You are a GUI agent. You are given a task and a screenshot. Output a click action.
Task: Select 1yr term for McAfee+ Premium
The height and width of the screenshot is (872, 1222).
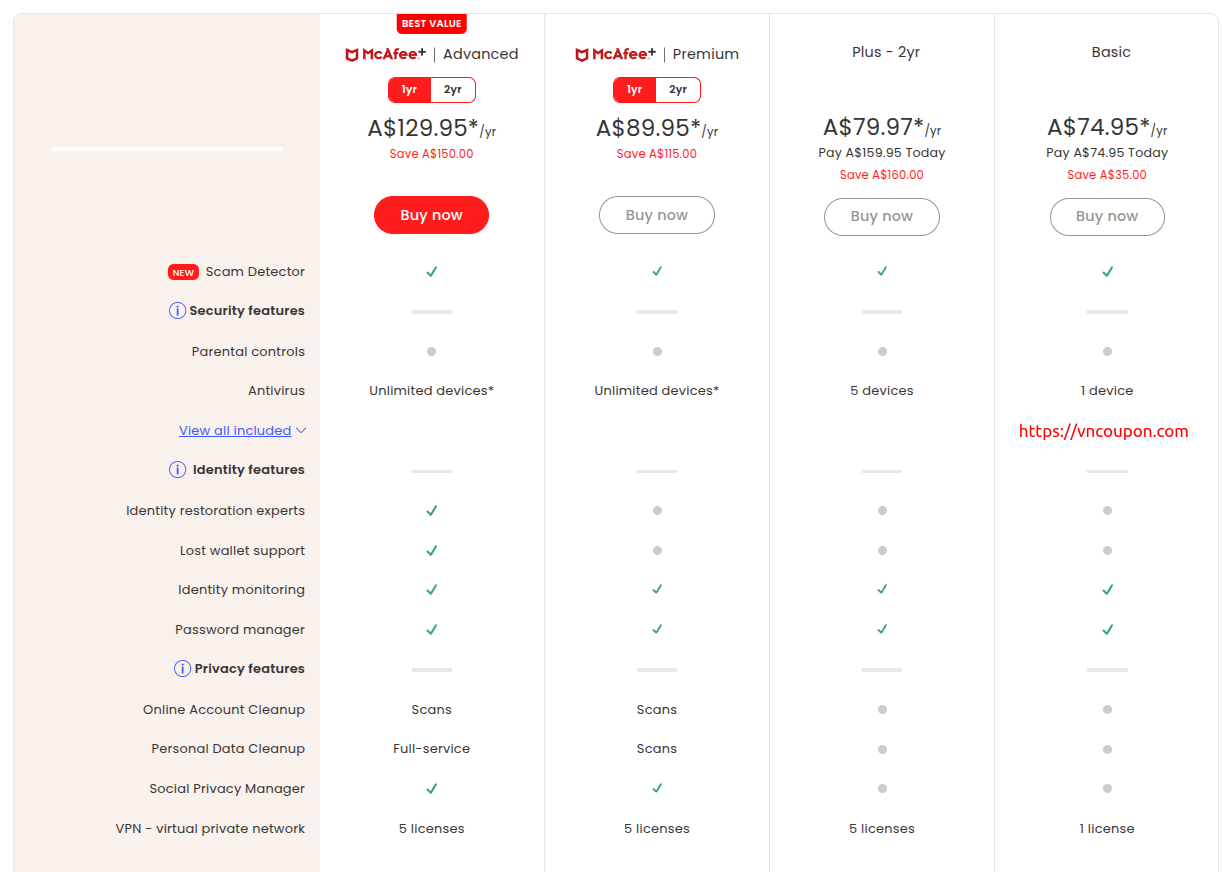(x=634, y=90)
